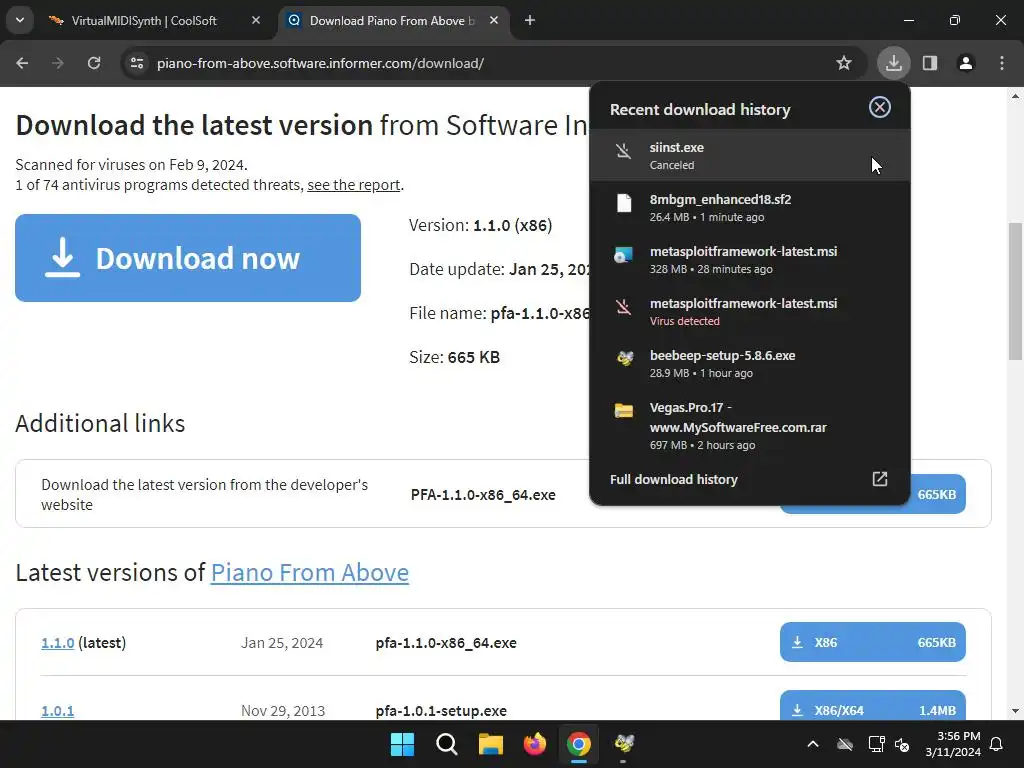
Task: Click the 8mbgm_enhanced18.sf2 file icon
Action: pyautogui.click(x=624, y=203)
